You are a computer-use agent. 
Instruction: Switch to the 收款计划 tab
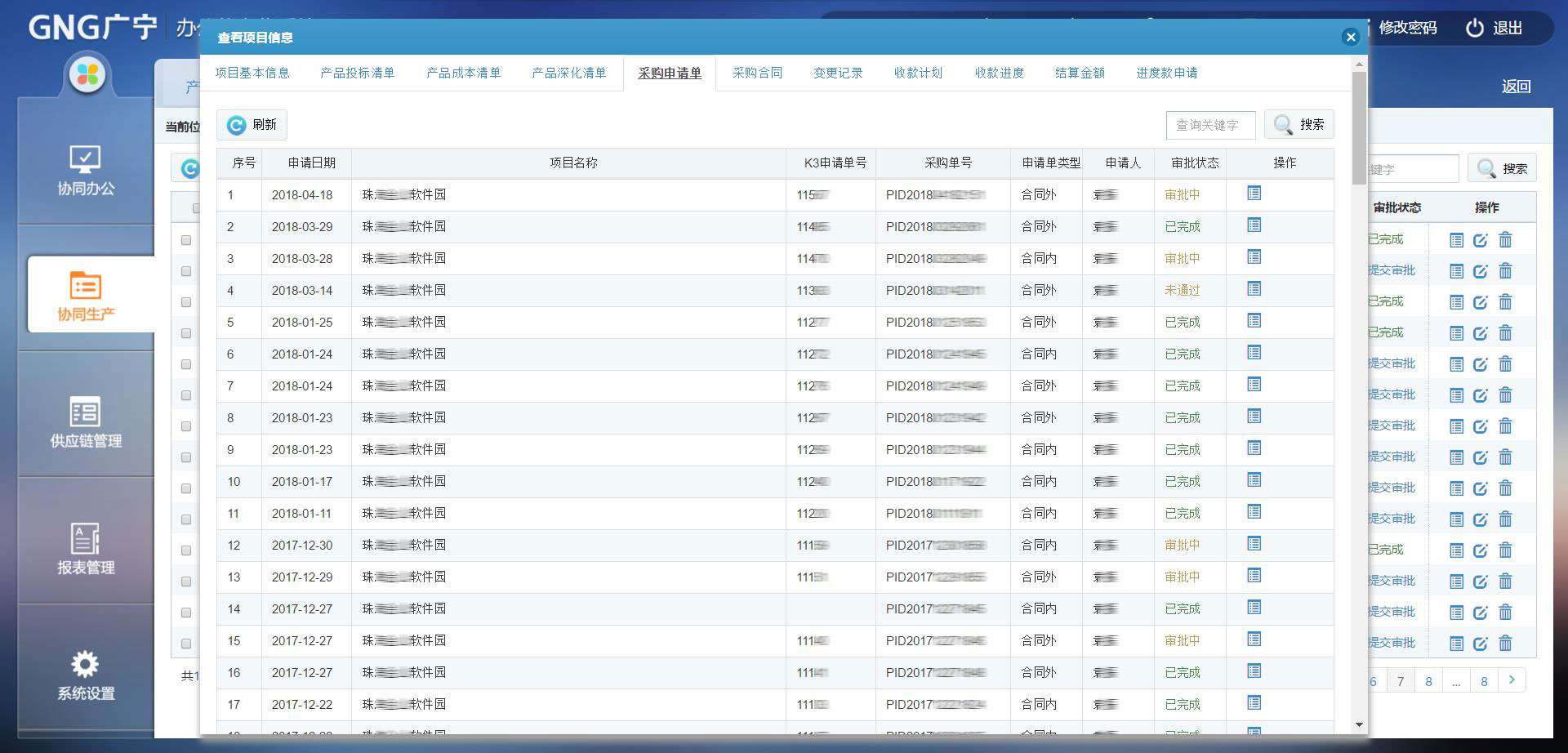(918, 74)
